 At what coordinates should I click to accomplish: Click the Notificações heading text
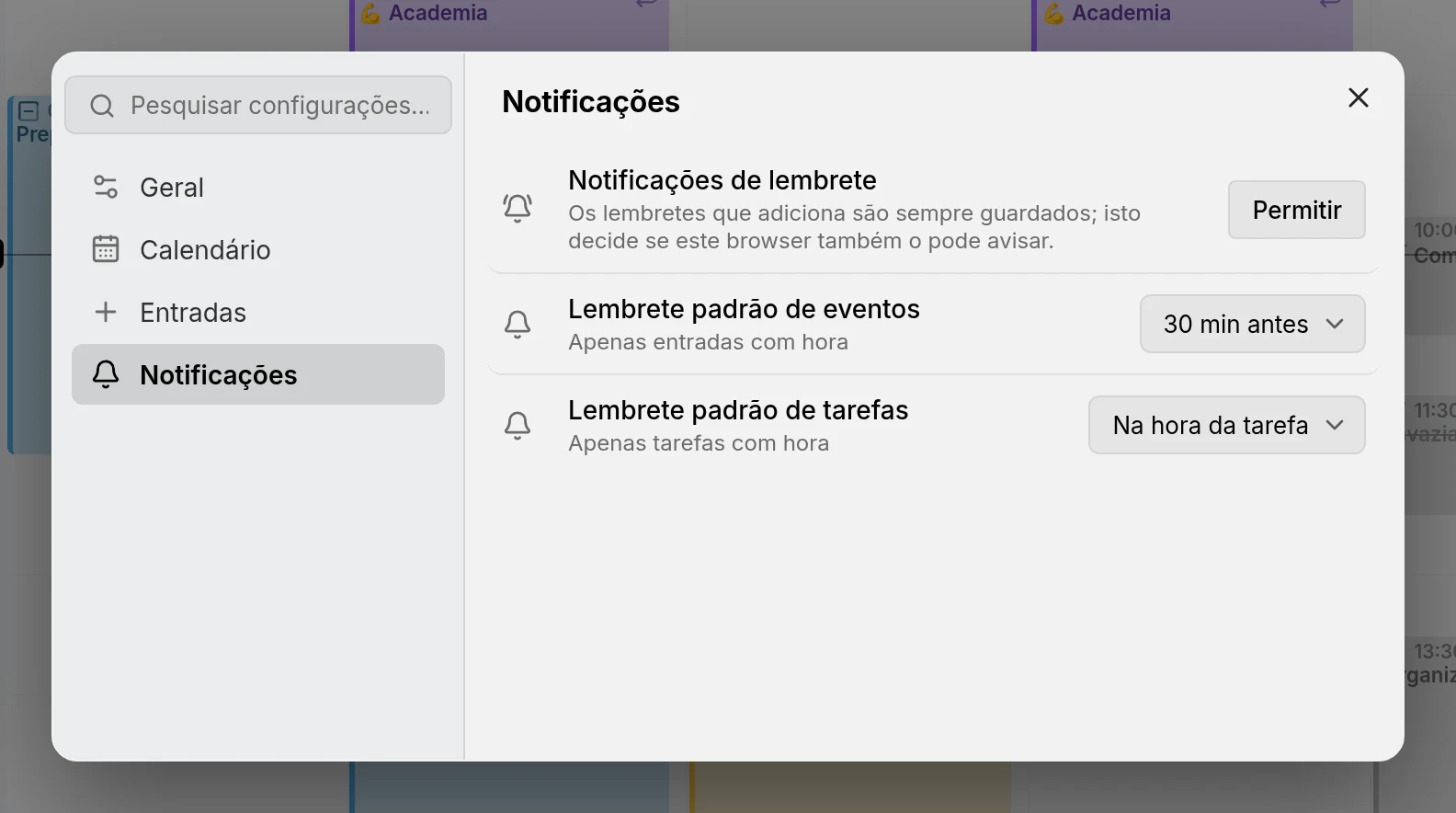point(591,101)
